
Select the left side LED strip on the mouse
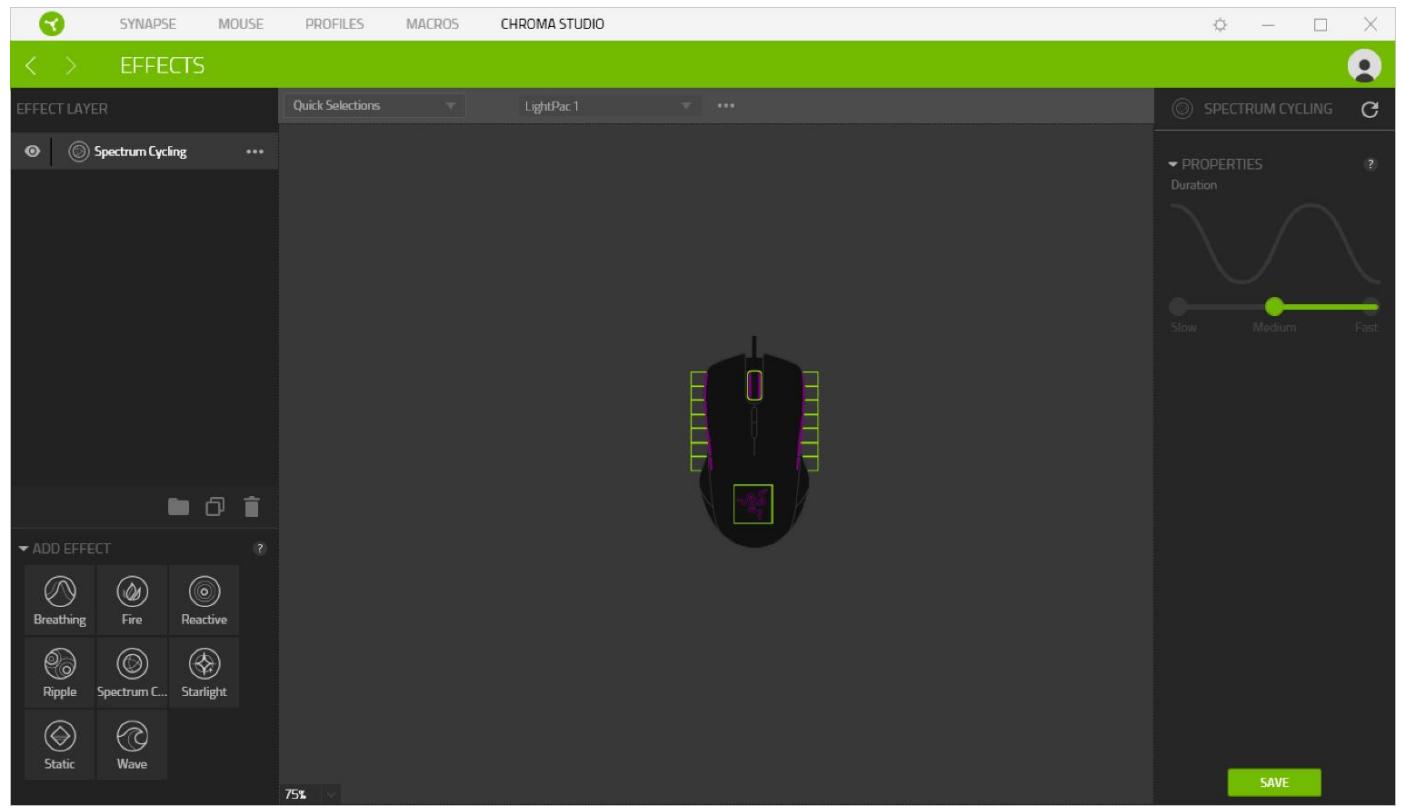tap(698, 421)
